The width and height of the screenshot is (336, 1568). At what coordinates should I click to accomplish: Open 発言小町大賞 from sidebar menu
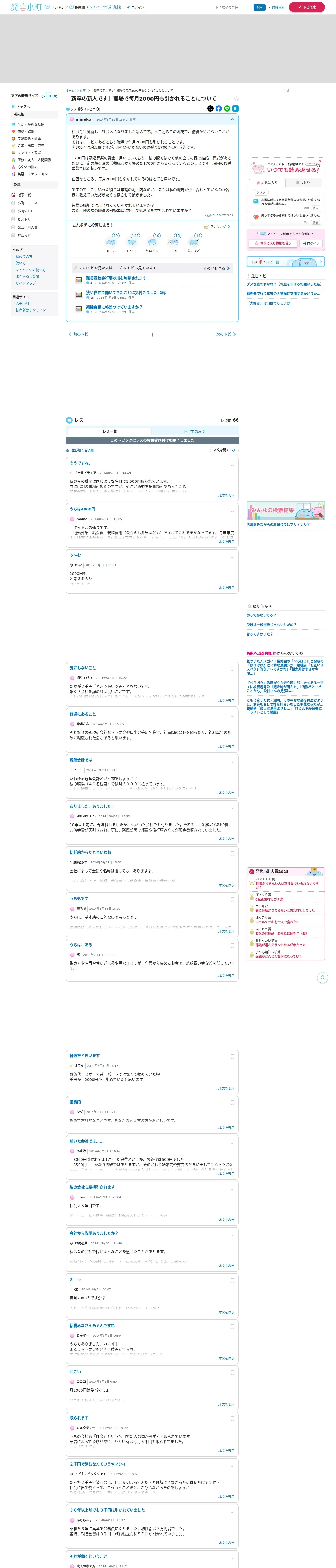(x=27, y=227)
